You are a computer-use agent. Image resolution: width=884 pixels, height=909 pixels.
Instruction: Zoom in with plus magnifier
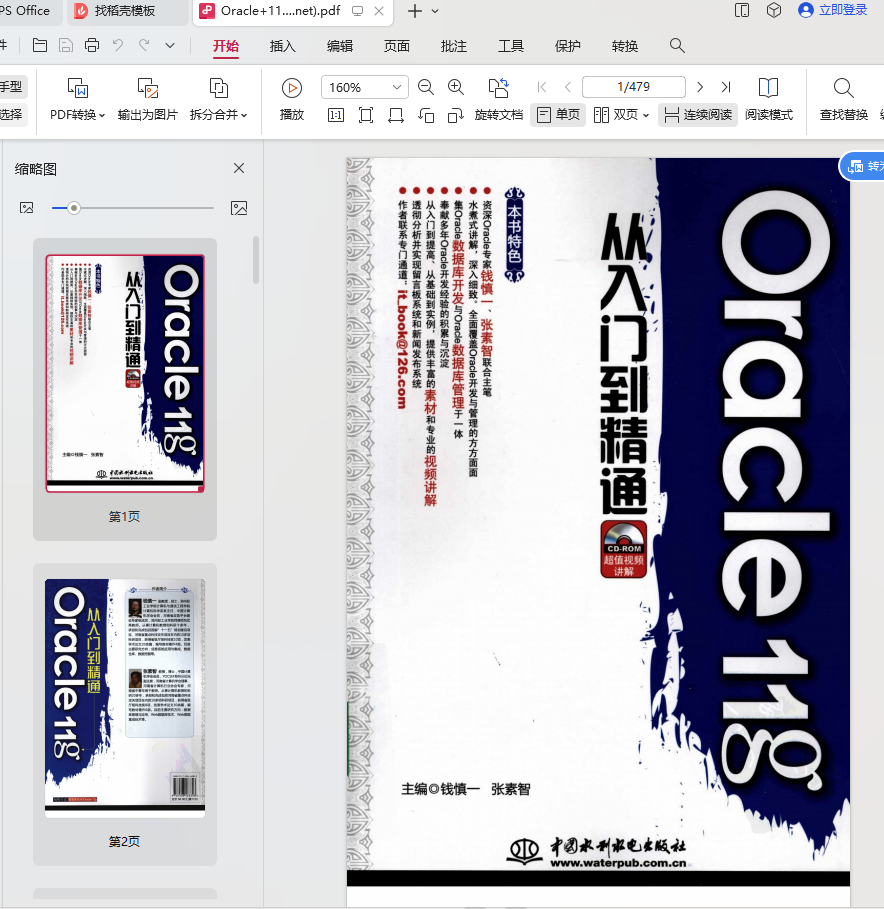tap(456, 88)
